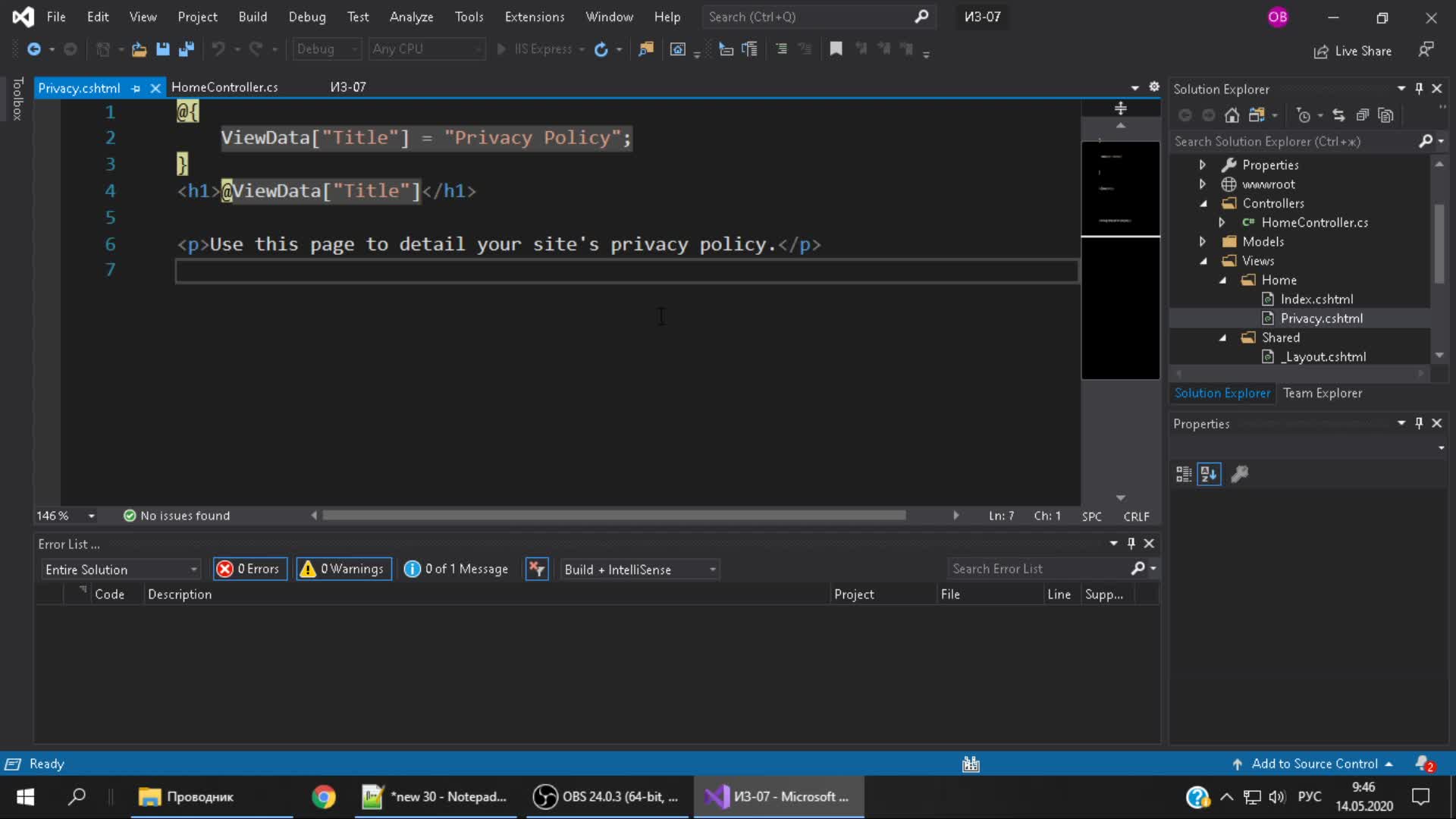This screenshot has width=1456, height=819.
Task: Toggle auto-hide pin on Error List
Action: (1131, 544)
